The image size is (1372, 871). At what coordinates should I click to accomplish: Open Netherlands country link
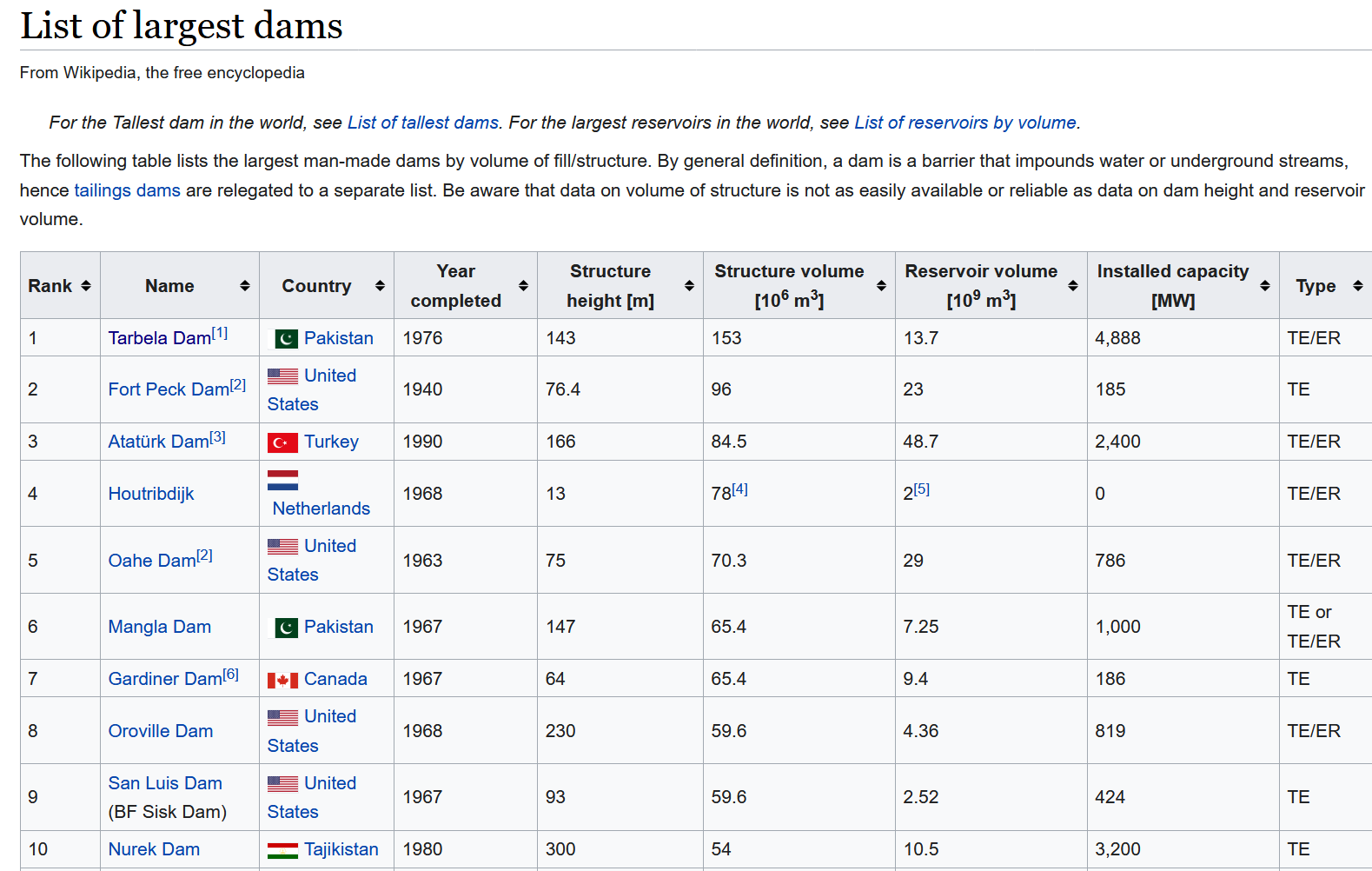[x=321, y=509]
